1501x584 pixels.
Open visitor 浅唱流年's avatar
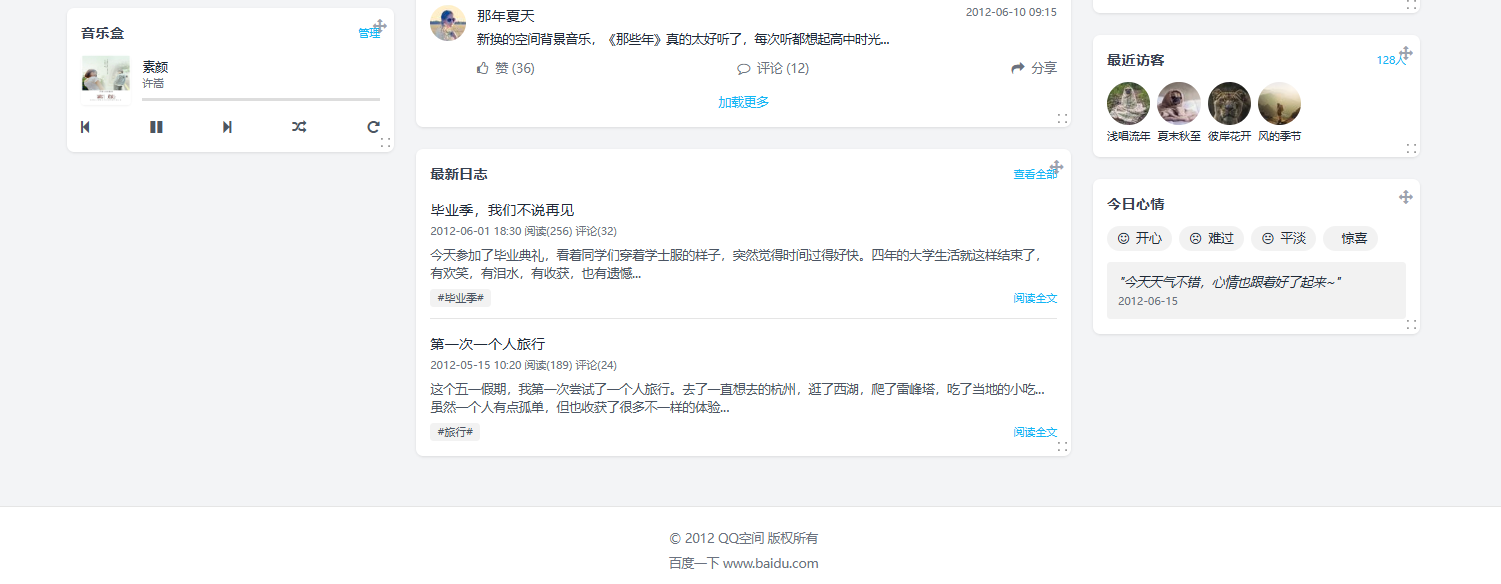pyautogui.click(x=1128, y=102)
